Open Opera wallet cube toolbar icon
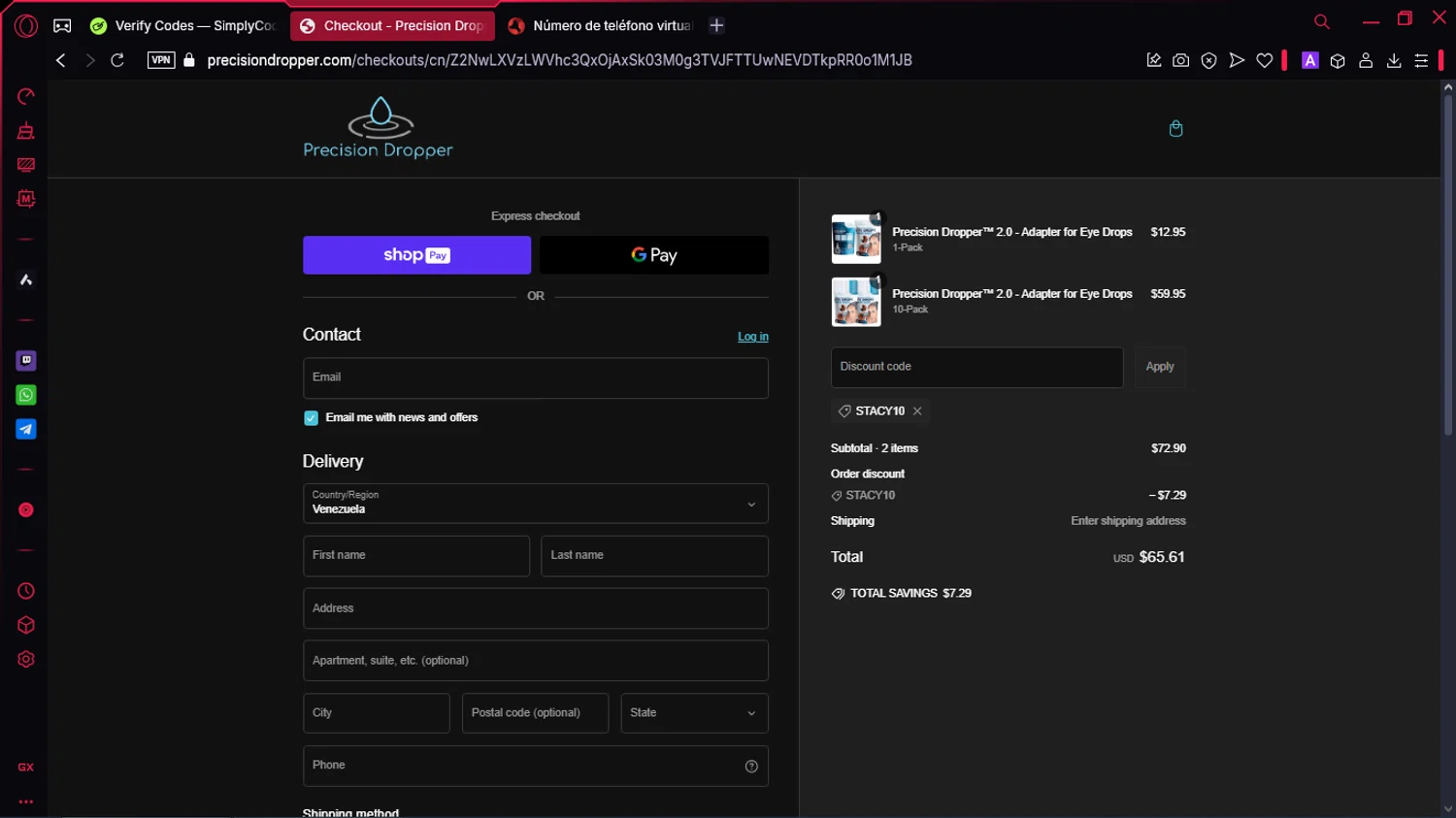The image size is (1456, 818). (x=1338, y=60)
